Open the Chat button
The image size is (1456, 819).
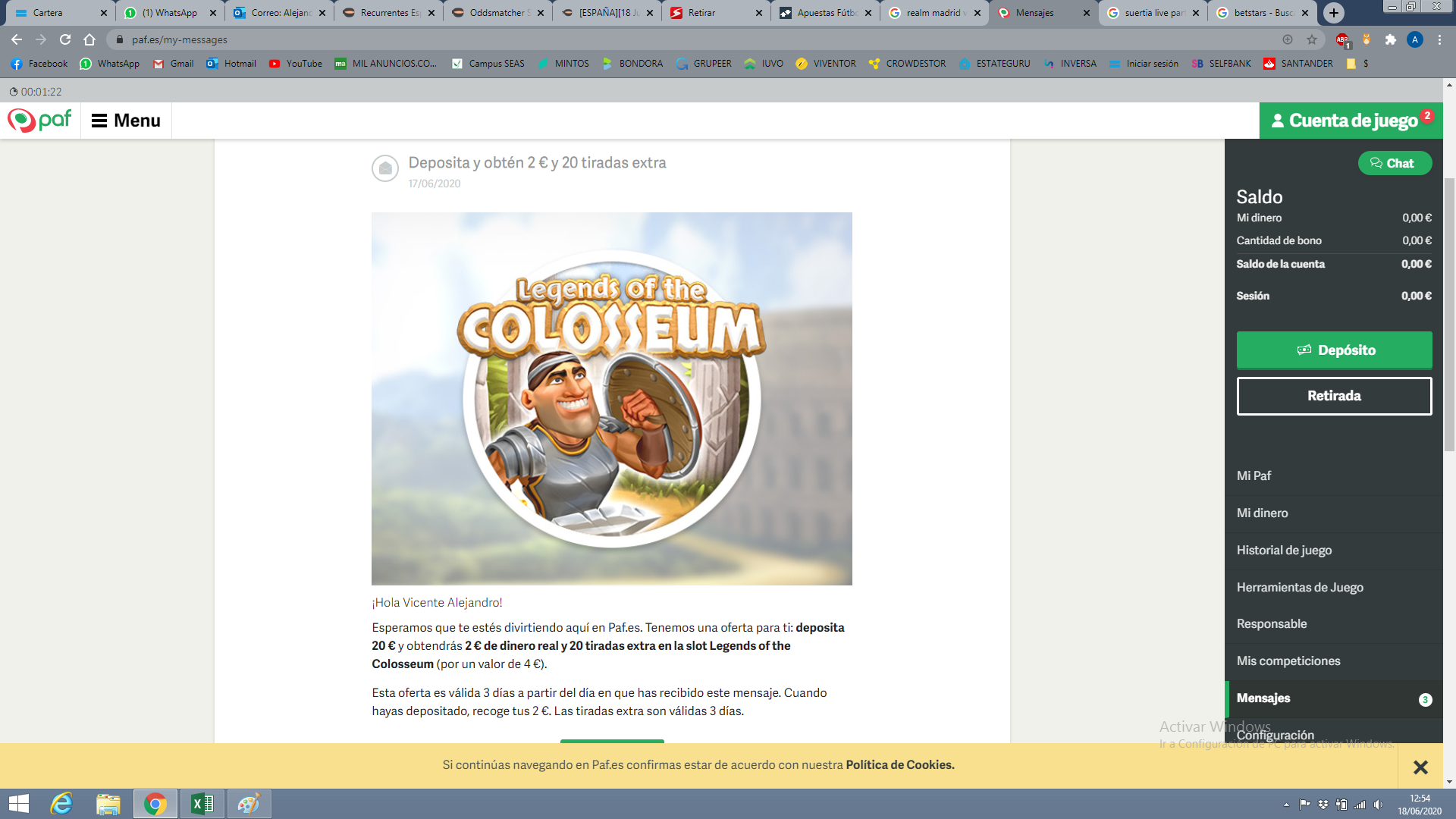(x=1395, y=163)
